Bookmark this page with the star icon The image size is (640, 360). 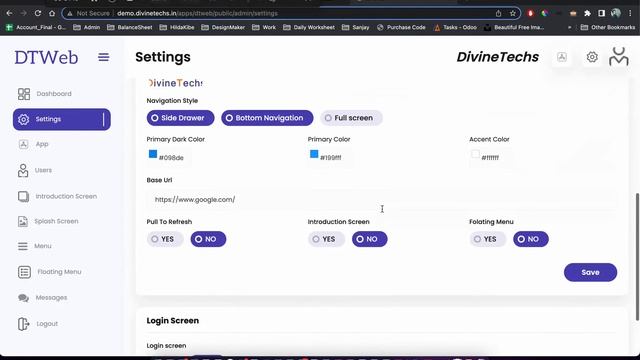coord(513,13)
